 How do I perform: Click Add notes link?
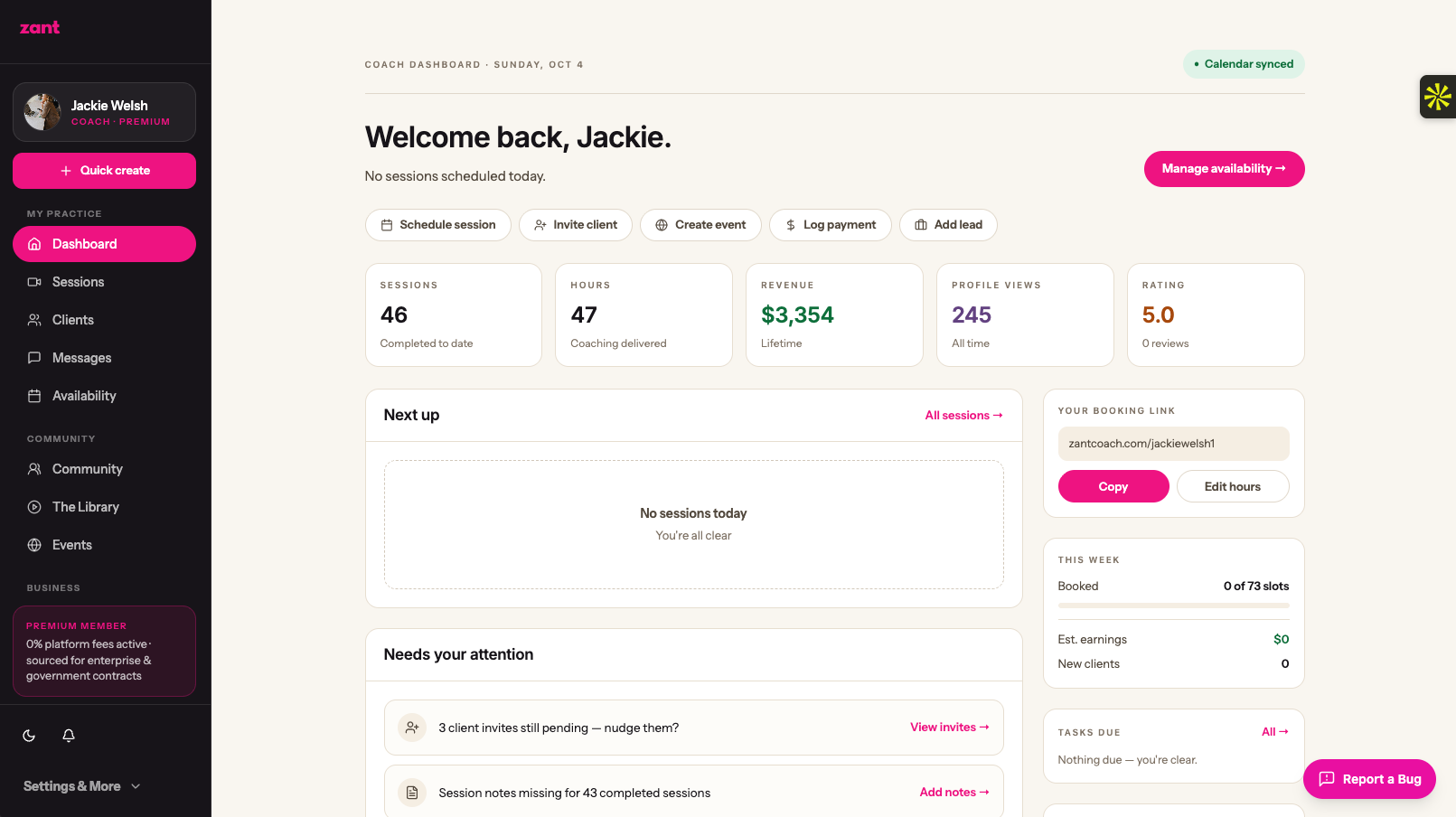click(954, 793)
